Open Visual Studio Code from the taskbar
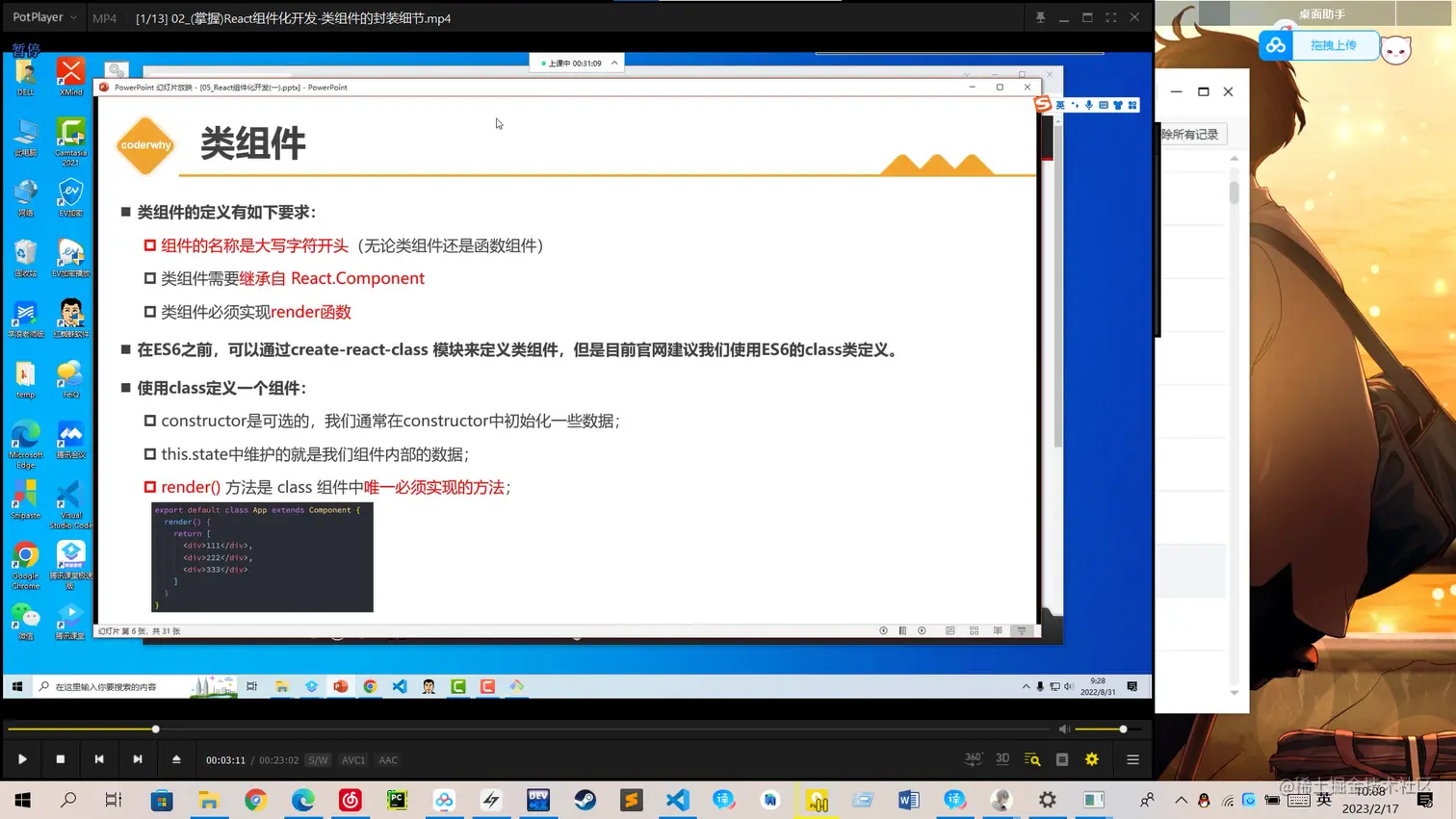This screenshot has width=1456, height=819. 678,800
